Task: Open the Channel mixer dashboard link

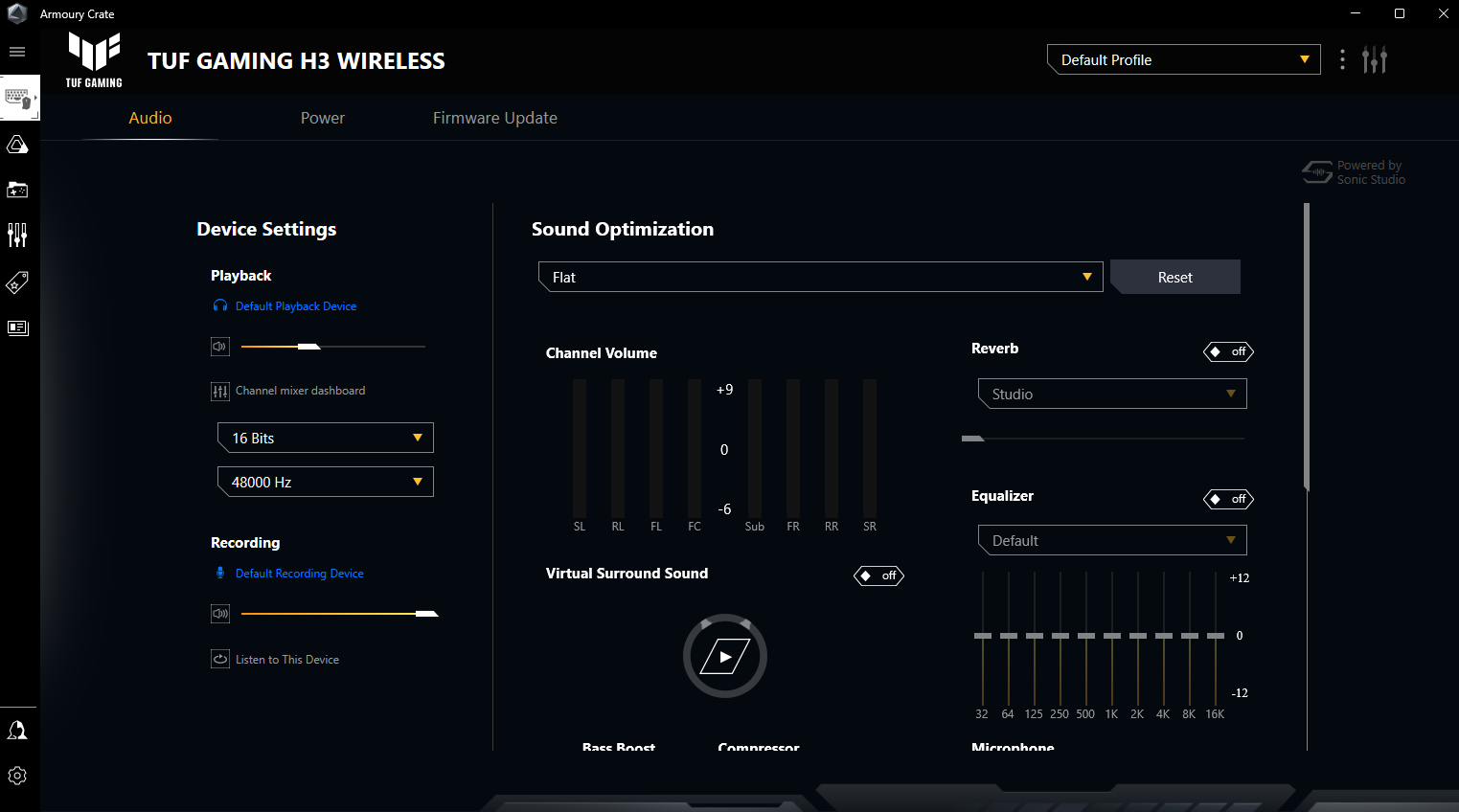Action: coord(301,391)
